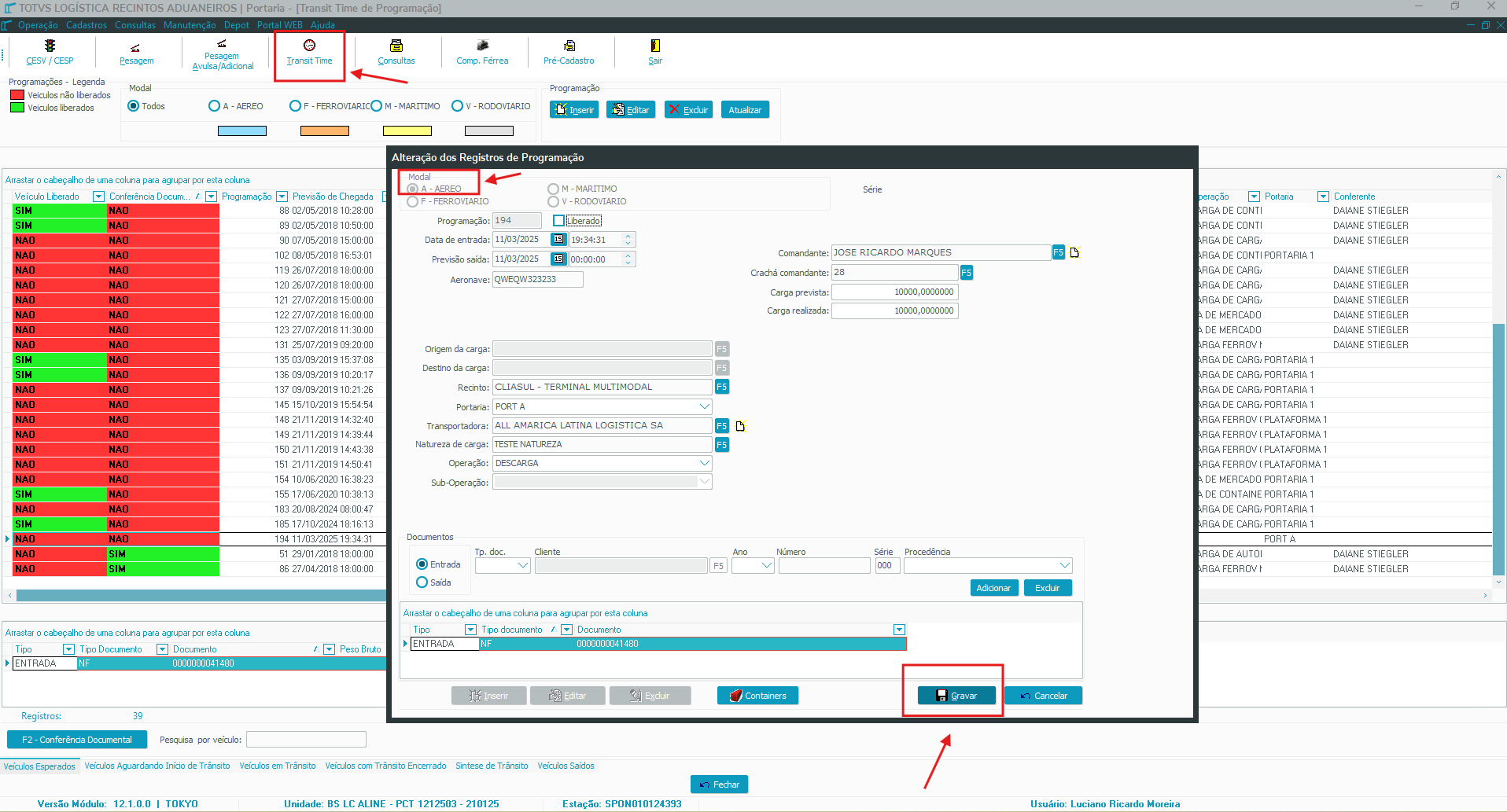Filter programações by V - RODOVIARIO modal

point(457,106)
